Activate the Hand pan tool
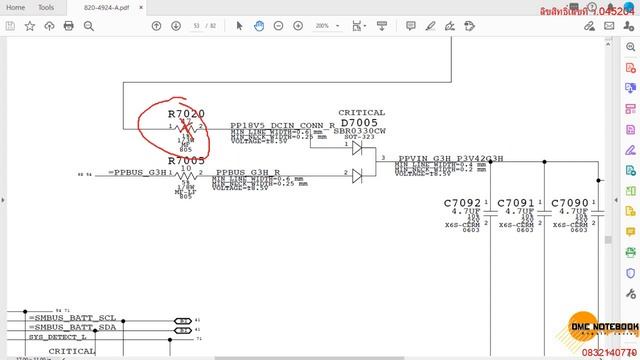This screenshot has width=640, height=360. [259, 26]
